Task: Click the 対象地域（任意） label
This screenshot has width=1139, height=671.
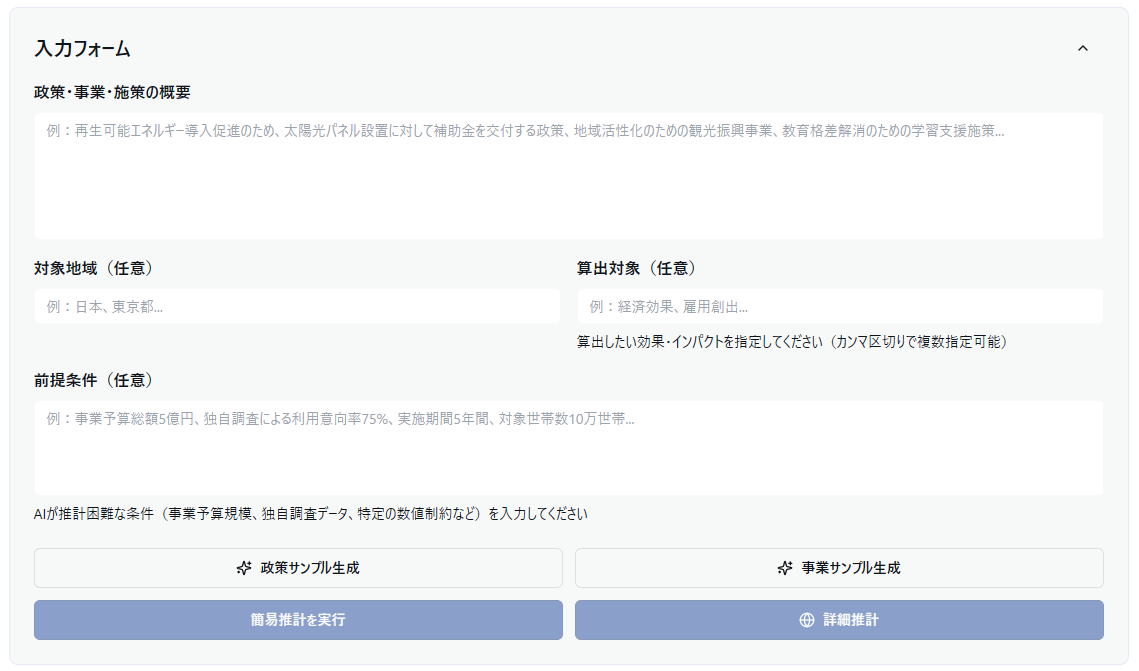Action: click(93, 268)
